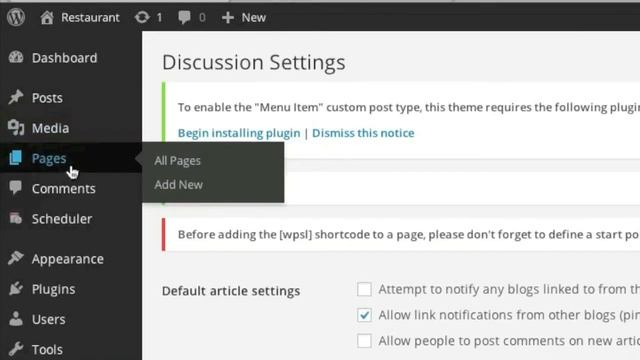
Task: Click the comments count 0 in admin bar
Action: coord(202,18)
